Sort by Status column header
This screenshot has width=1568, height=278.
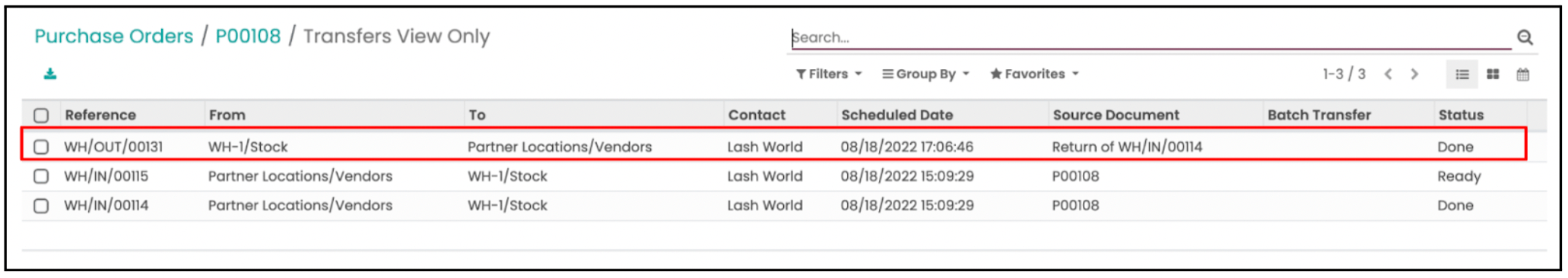point(1461,115)
